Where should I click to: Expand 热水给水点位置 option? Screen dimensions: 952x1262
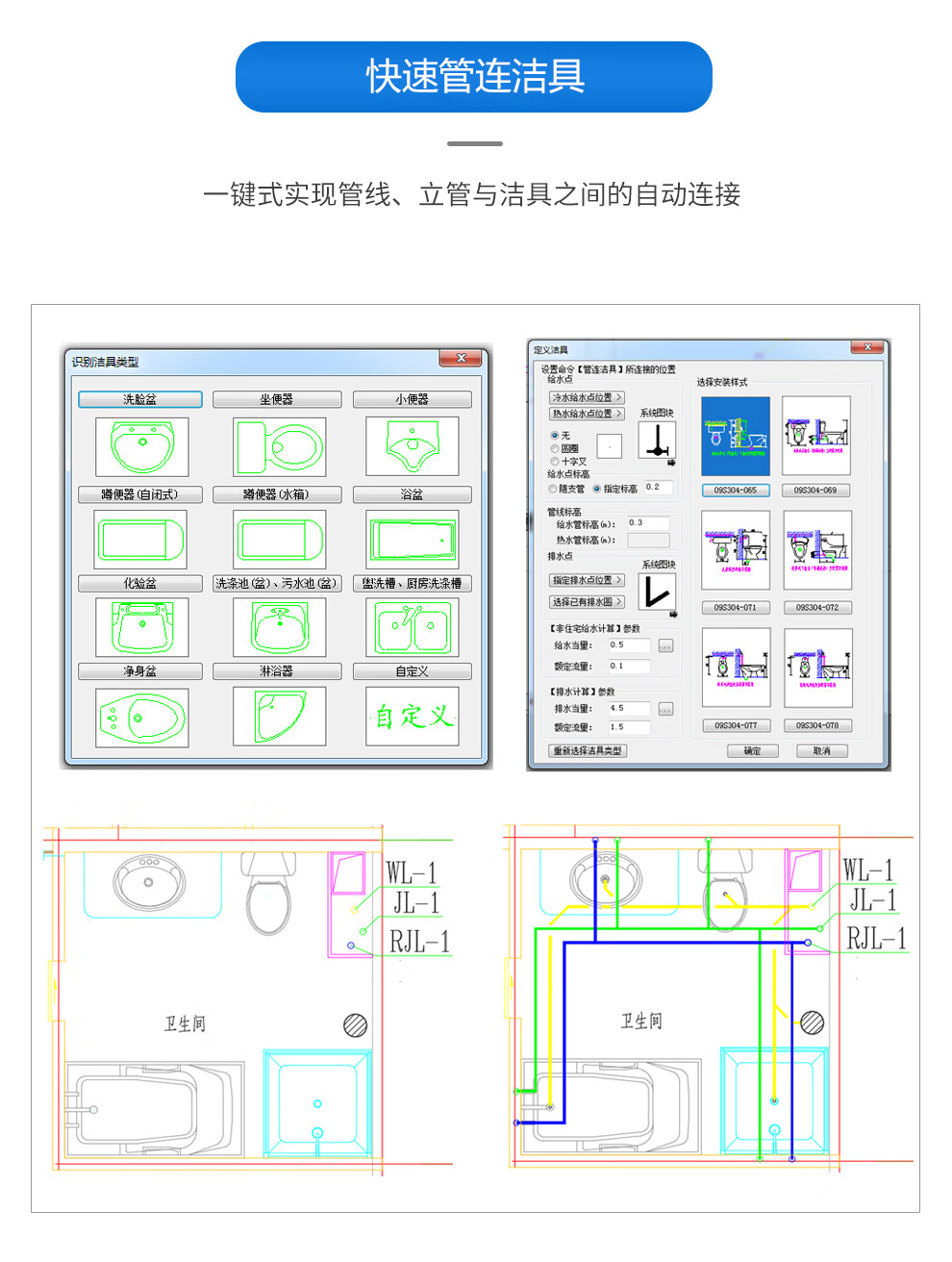coord(587,414)
